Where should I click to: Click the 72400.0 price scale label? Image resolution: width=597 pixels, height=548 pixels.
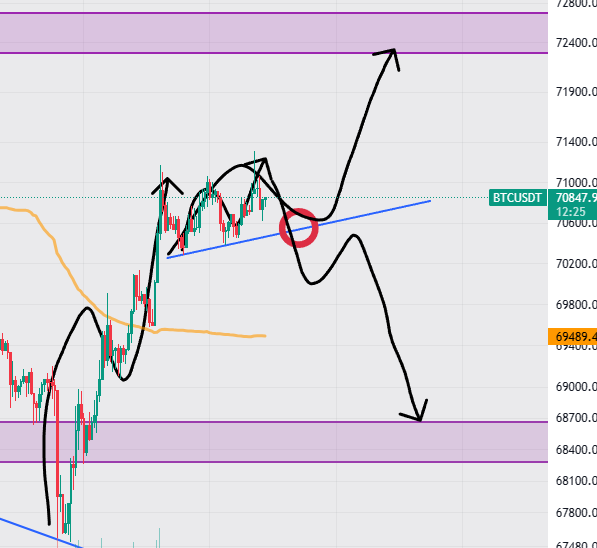point(576,43)
